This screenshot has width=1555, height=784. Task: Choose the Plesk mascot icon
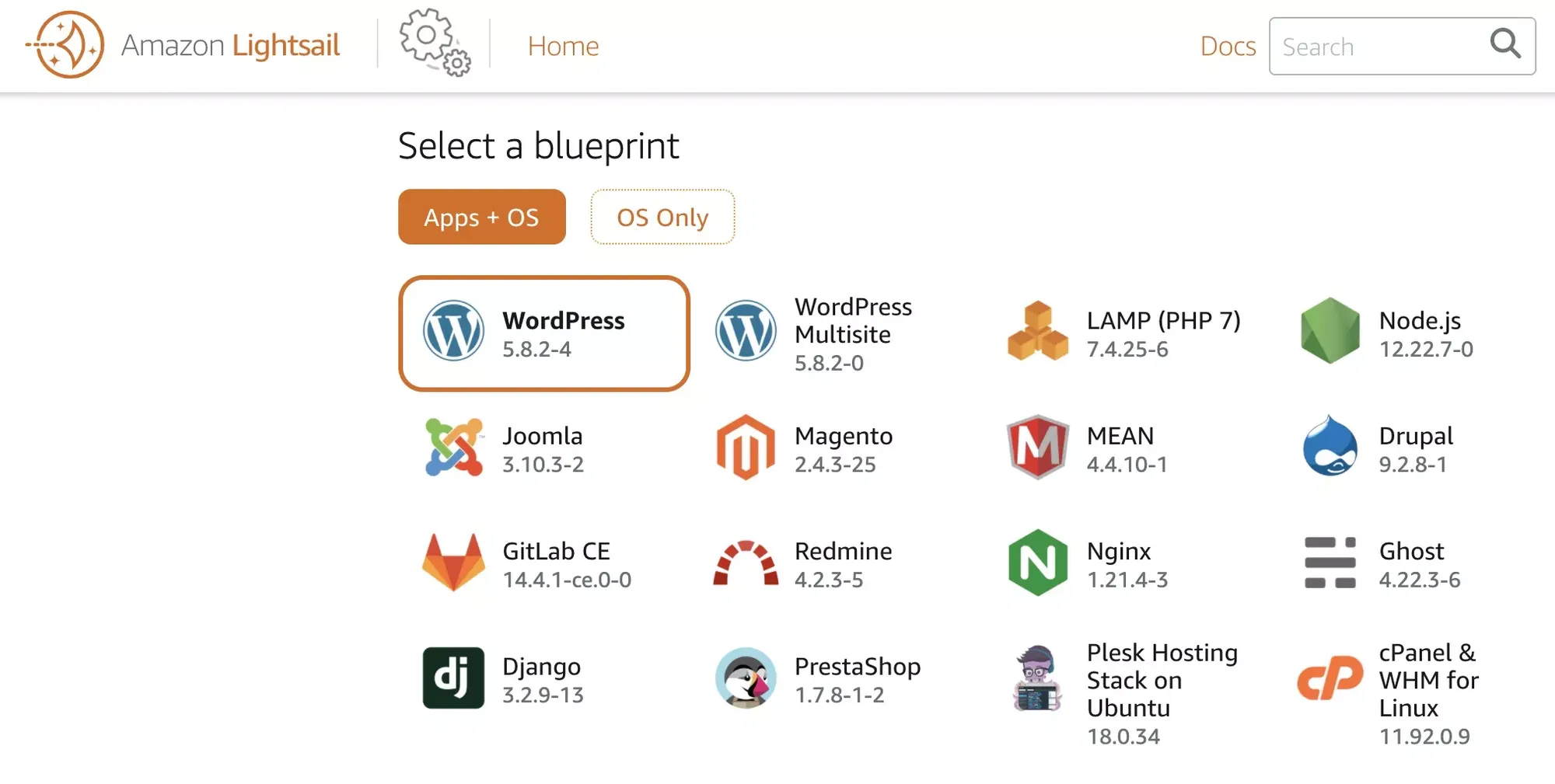point(1038,678)
